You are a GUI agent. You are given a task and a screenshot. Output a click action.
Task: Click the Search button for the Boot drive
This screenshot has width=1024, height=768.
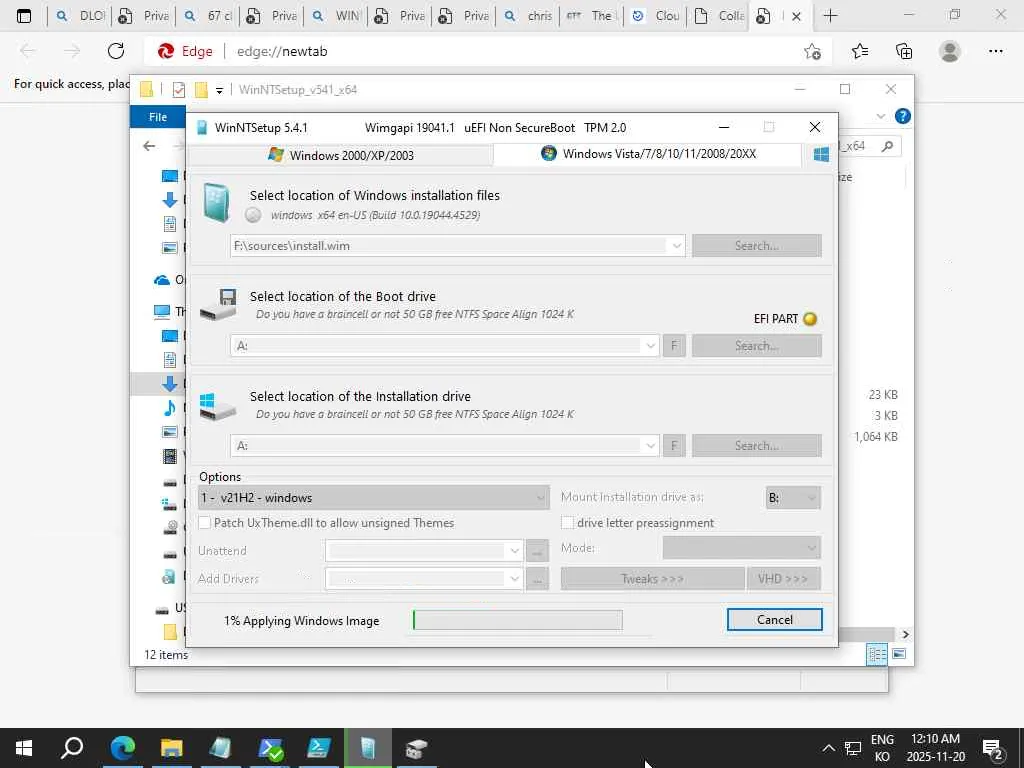point(756,345)
